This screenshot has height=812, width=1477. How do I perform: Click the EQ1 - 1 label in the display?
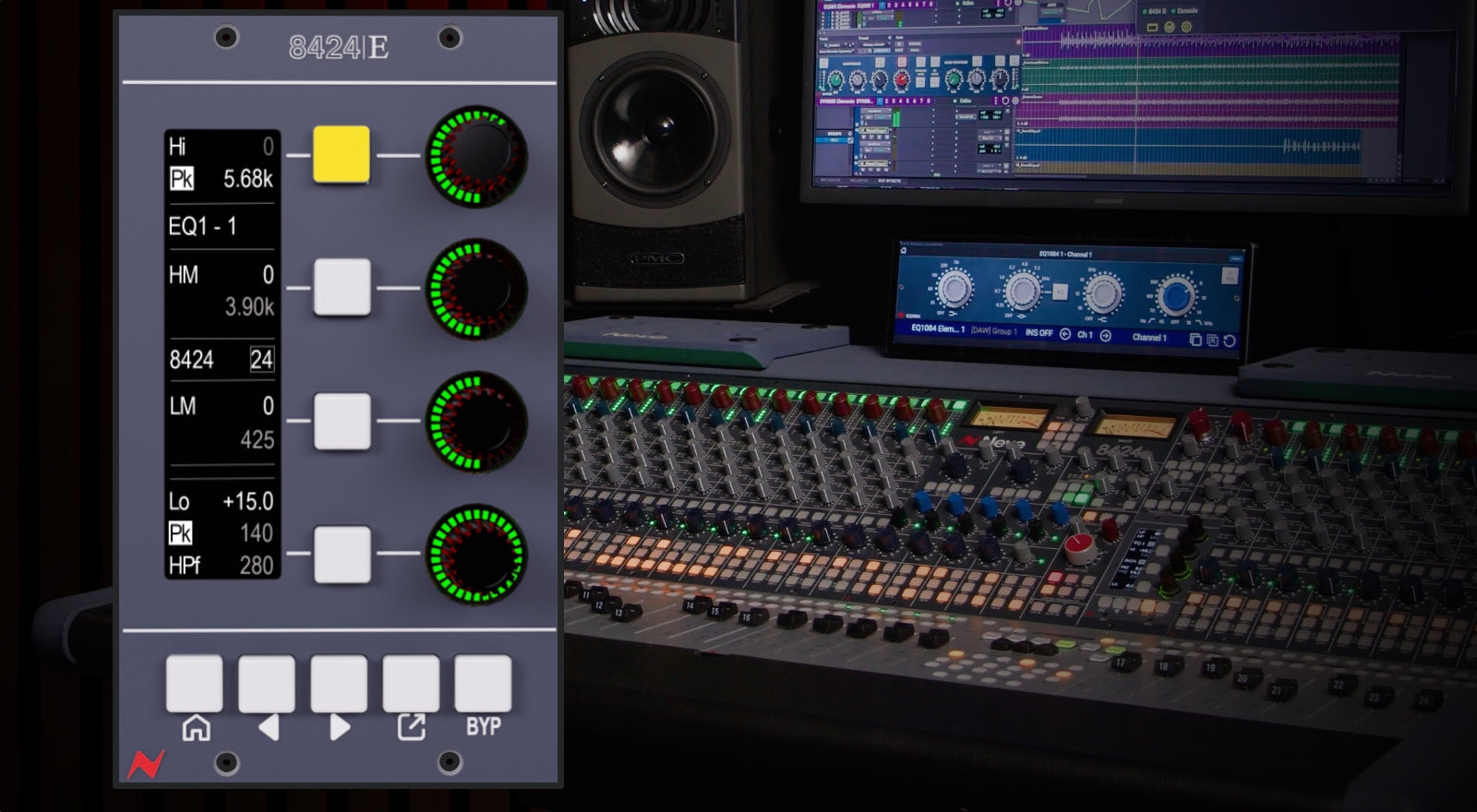click(202, 226)
